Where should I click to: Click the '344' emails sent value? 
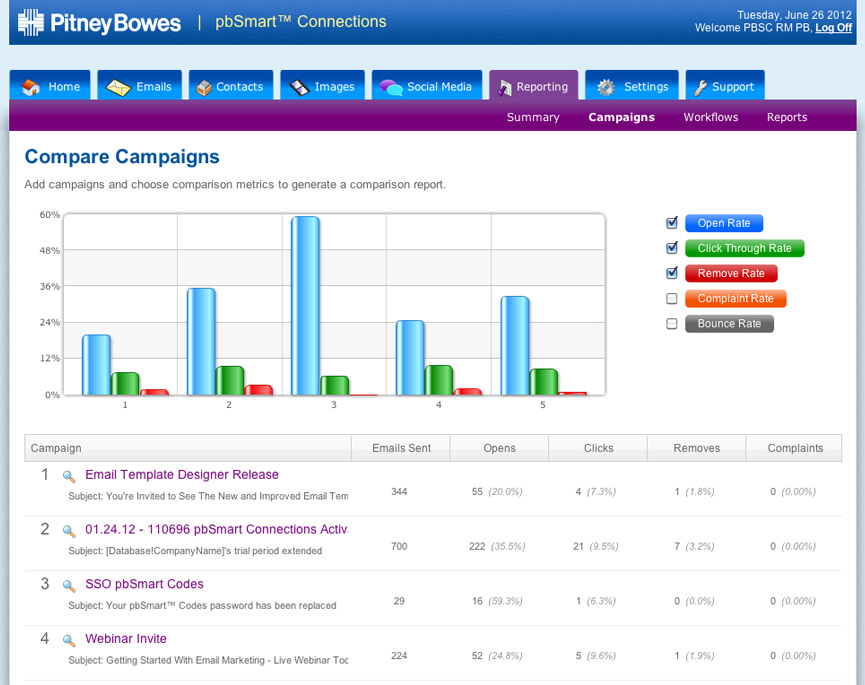click(x=399, y=491)
